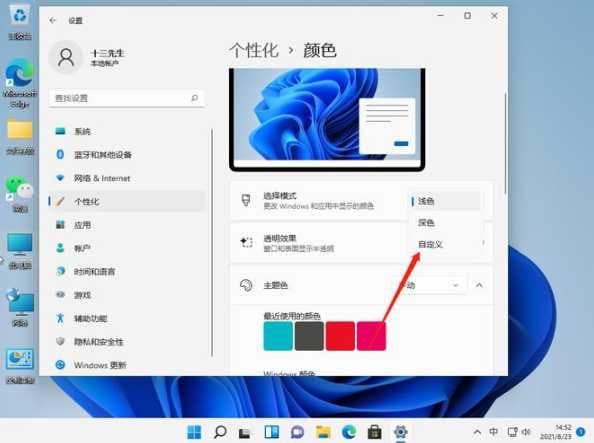
Task: Open 蓝牙和其他设备 in the sidebar
Action: coord(127,155)
